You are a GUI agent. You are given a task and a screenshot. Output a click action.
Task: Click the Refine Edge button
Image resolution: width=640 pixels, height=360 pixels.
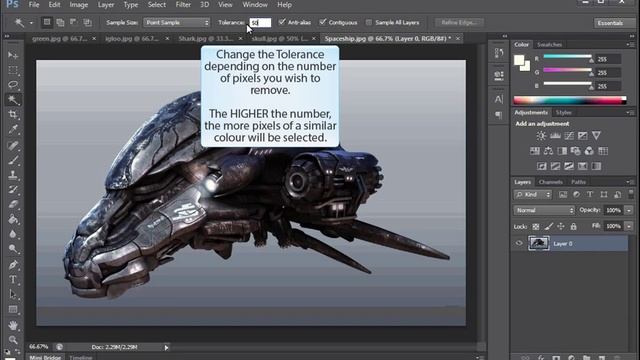[x=459, y=22]
